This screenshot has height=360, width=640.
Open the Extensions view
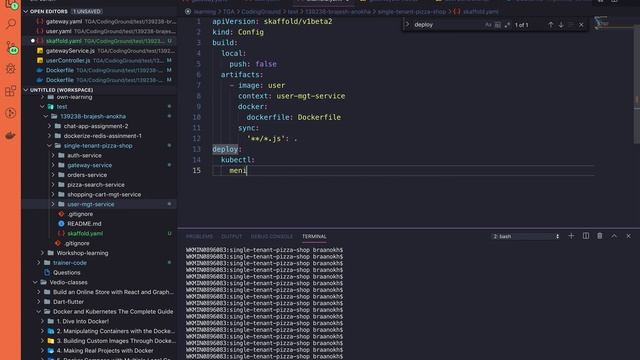click(11, 91)
